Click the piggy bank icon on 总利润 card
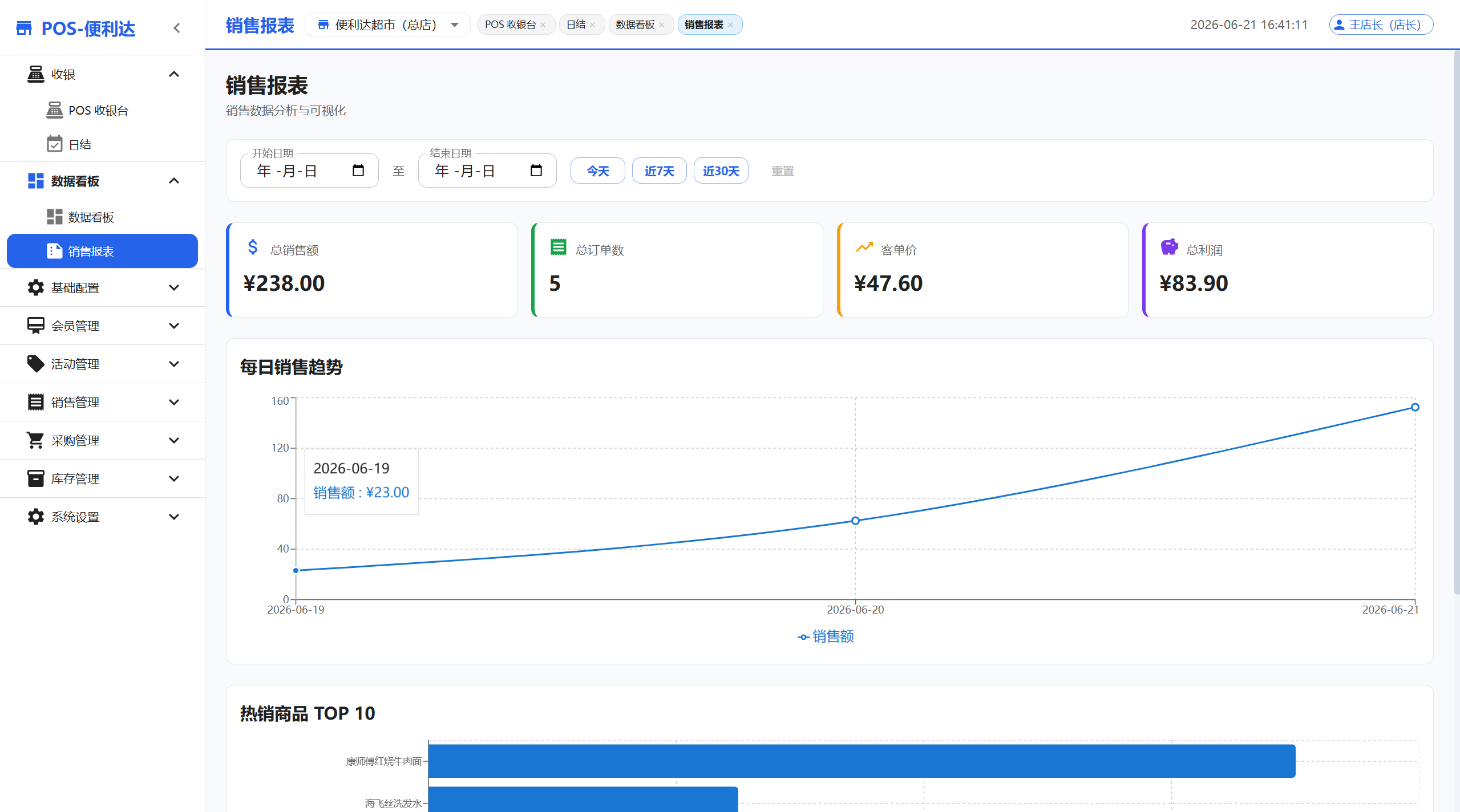 tap(1170, 247)
